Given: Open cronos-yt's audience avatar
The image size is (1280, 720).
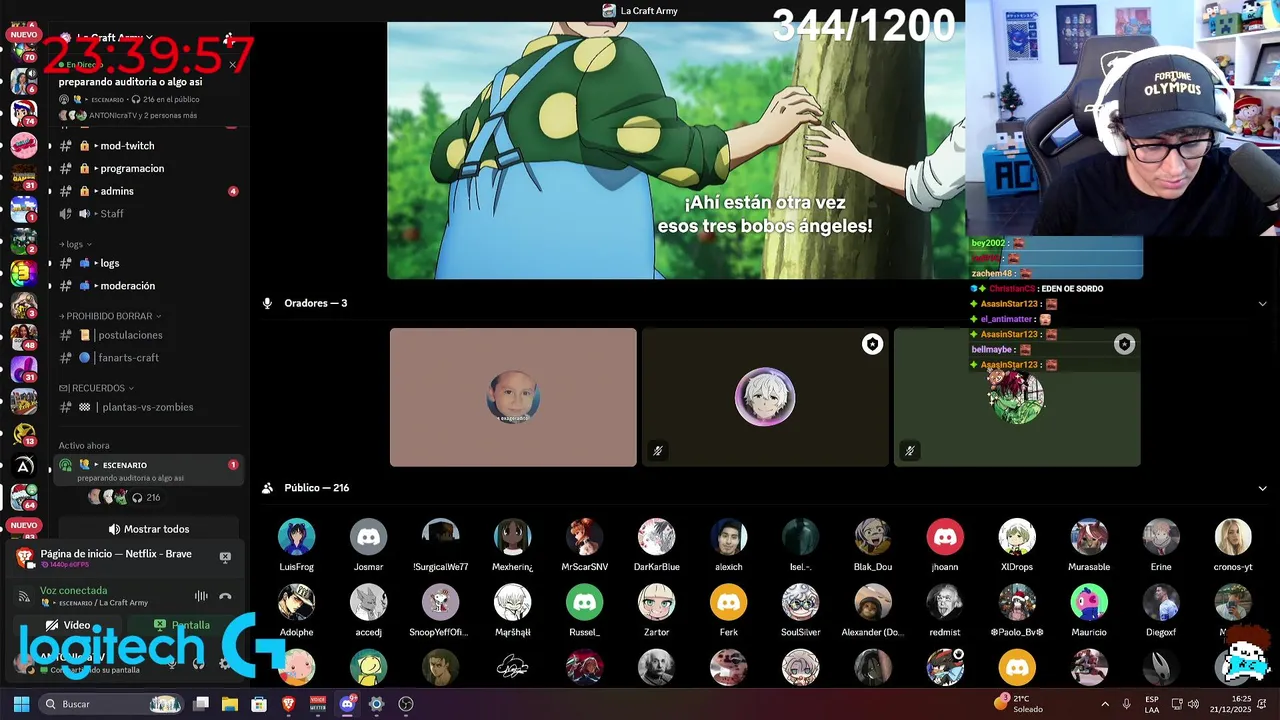Looking at the screenshot, I should (x=1232, y=537).
